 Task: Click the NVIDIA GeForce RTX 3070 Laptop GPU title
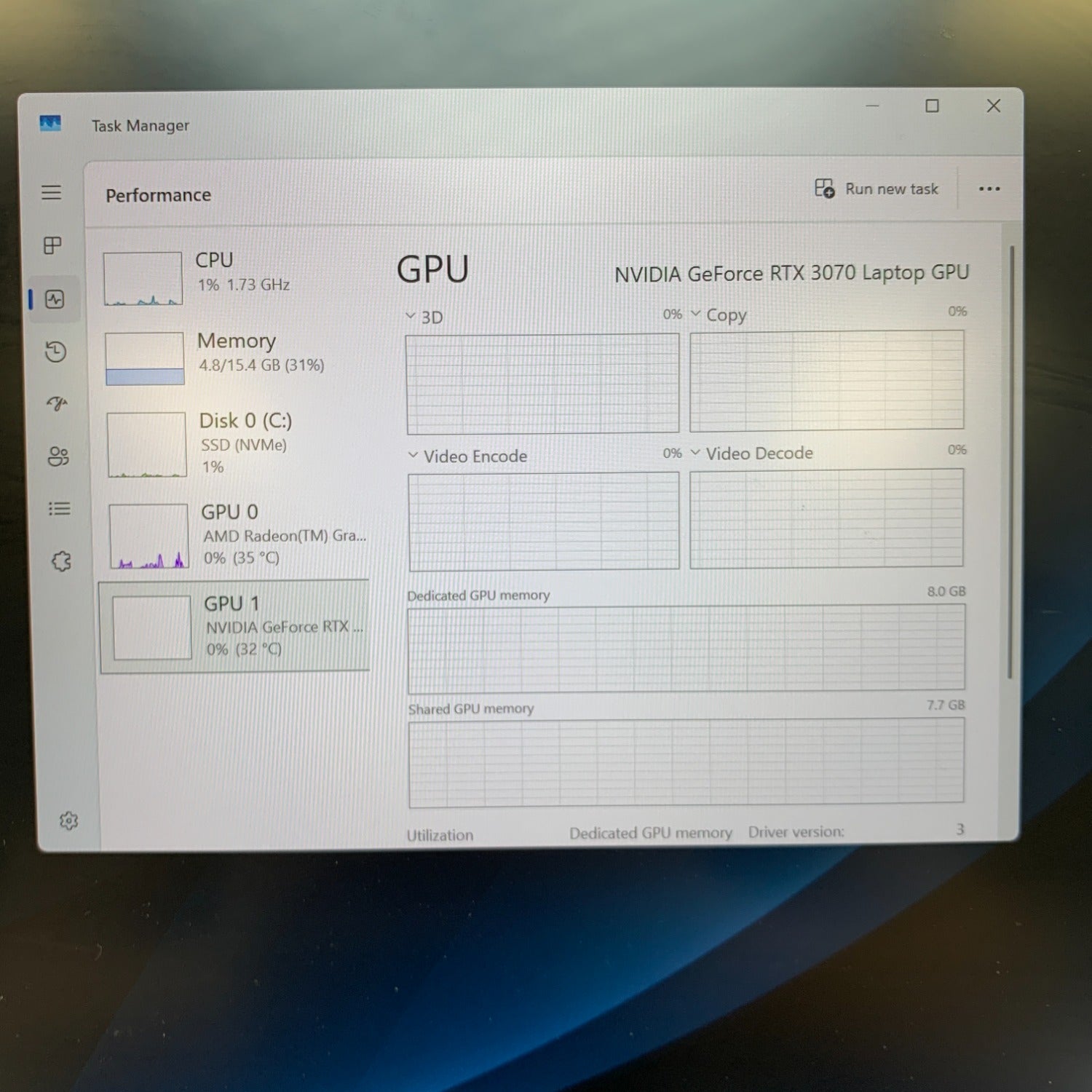[x=792, y=274]
